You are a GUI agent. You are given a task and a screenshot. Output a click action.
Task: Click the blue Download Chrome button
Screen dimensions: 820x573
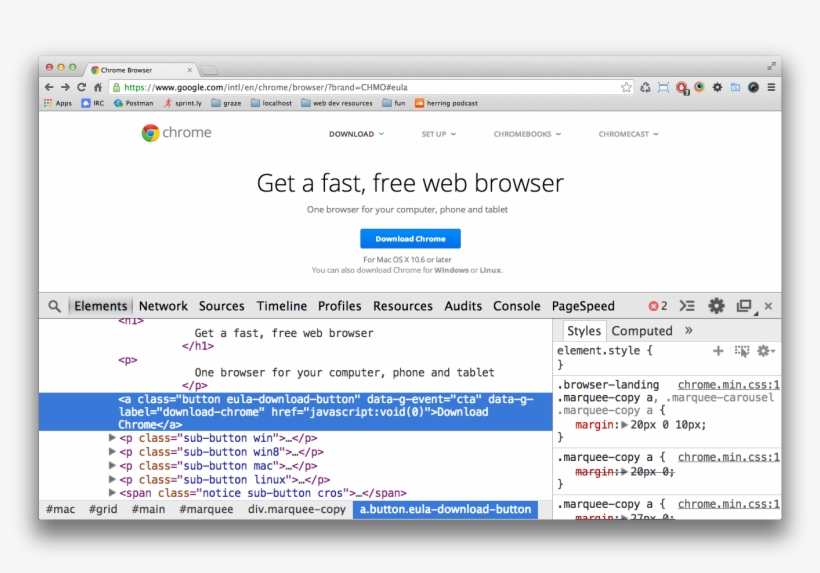(x=410, y=239)
